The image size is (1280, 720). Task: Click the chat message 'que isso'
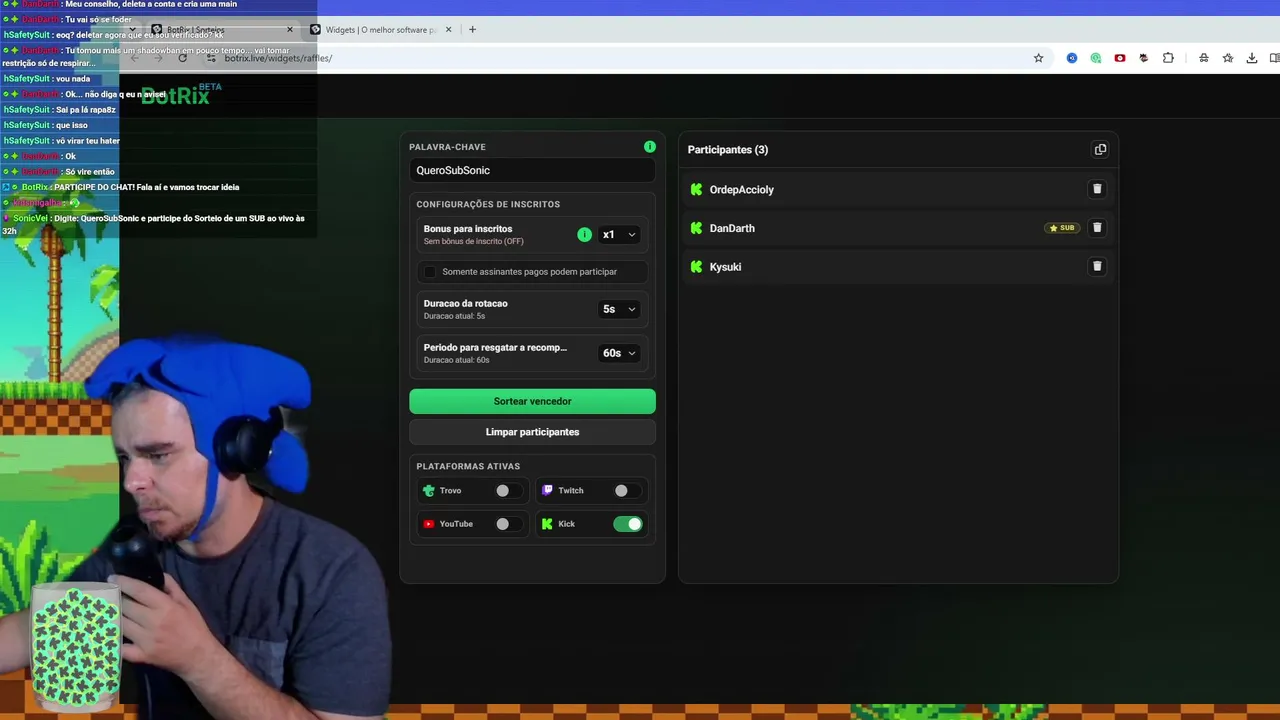tap(72, 125)
